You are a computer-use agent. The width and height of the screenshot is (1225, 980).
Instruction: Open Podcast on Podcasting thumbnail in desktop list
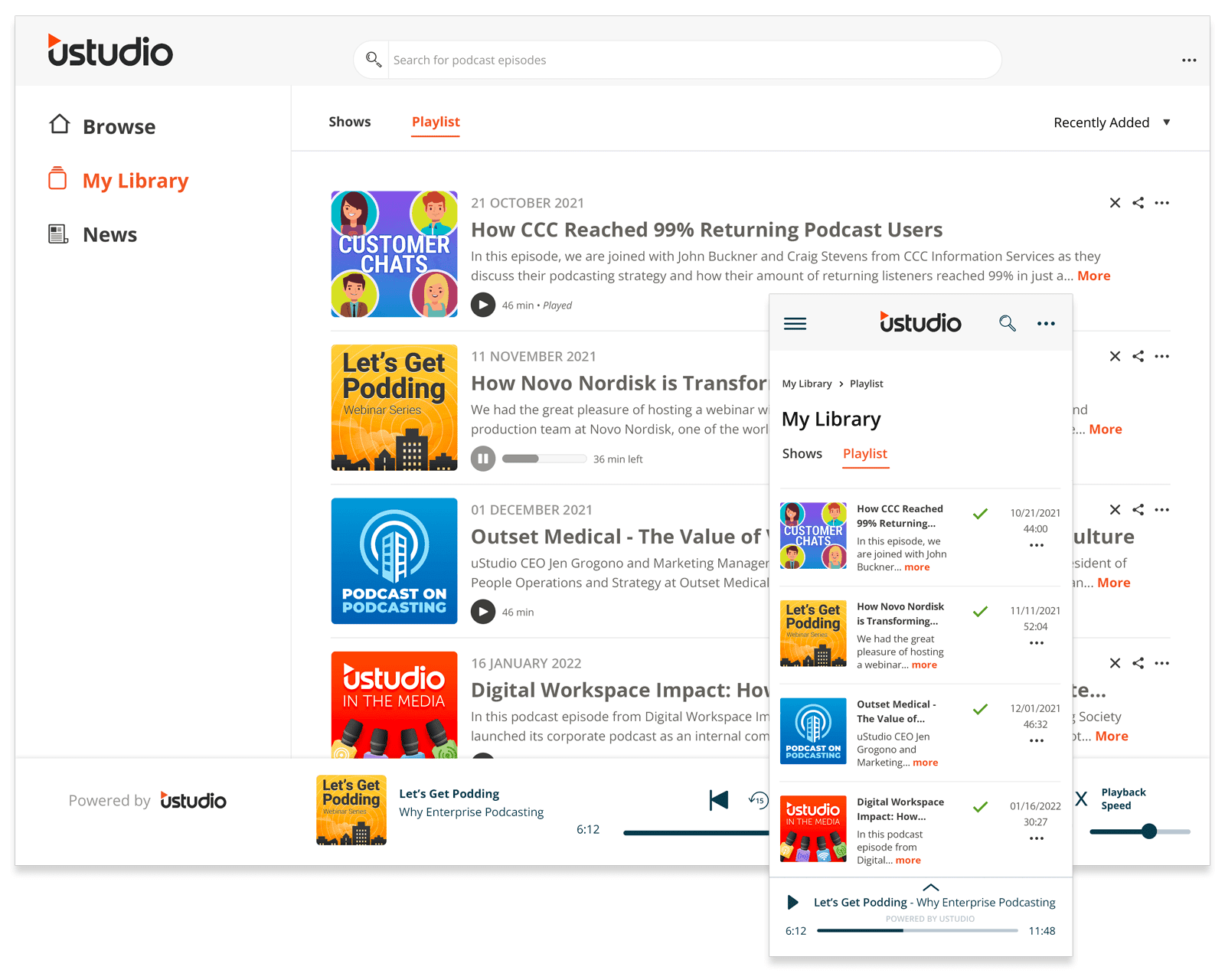[x=394, y=561]
